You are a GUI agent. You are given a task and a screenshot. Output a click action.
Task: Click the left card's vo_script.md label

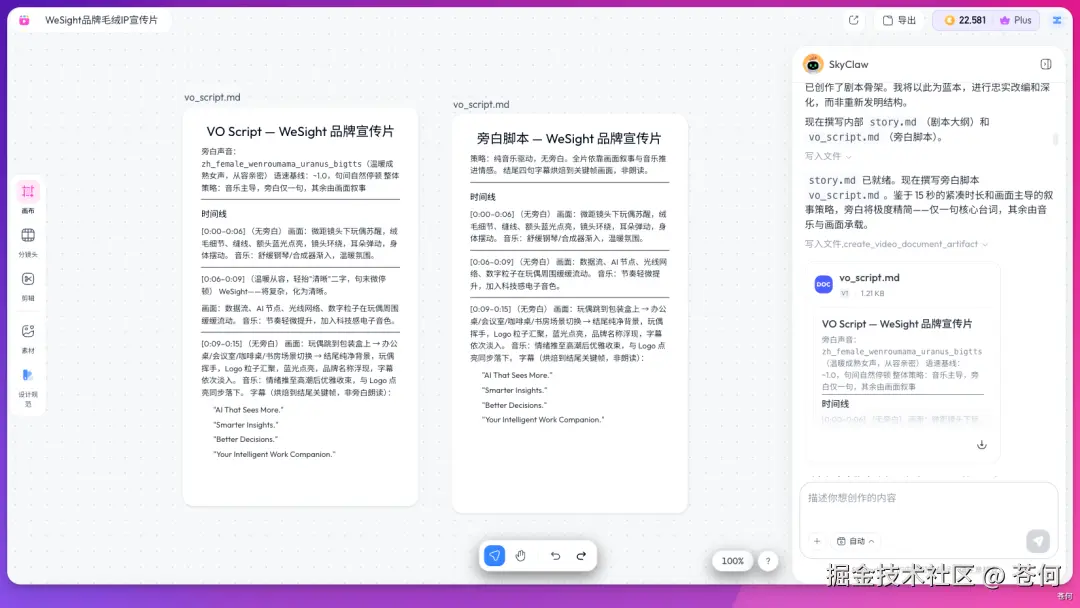(212, 97)
